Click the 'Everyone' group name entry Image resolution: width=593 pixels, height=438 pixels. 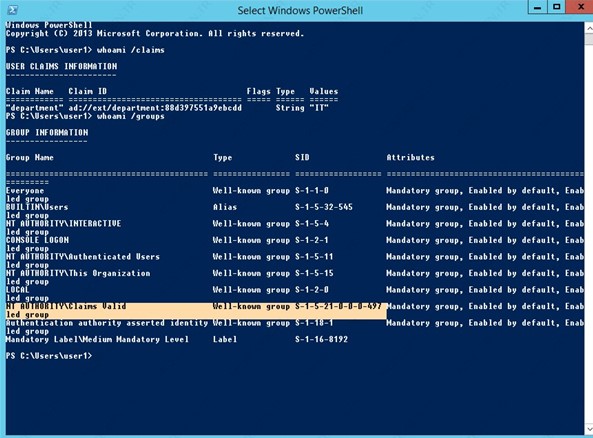click(25, 191)
